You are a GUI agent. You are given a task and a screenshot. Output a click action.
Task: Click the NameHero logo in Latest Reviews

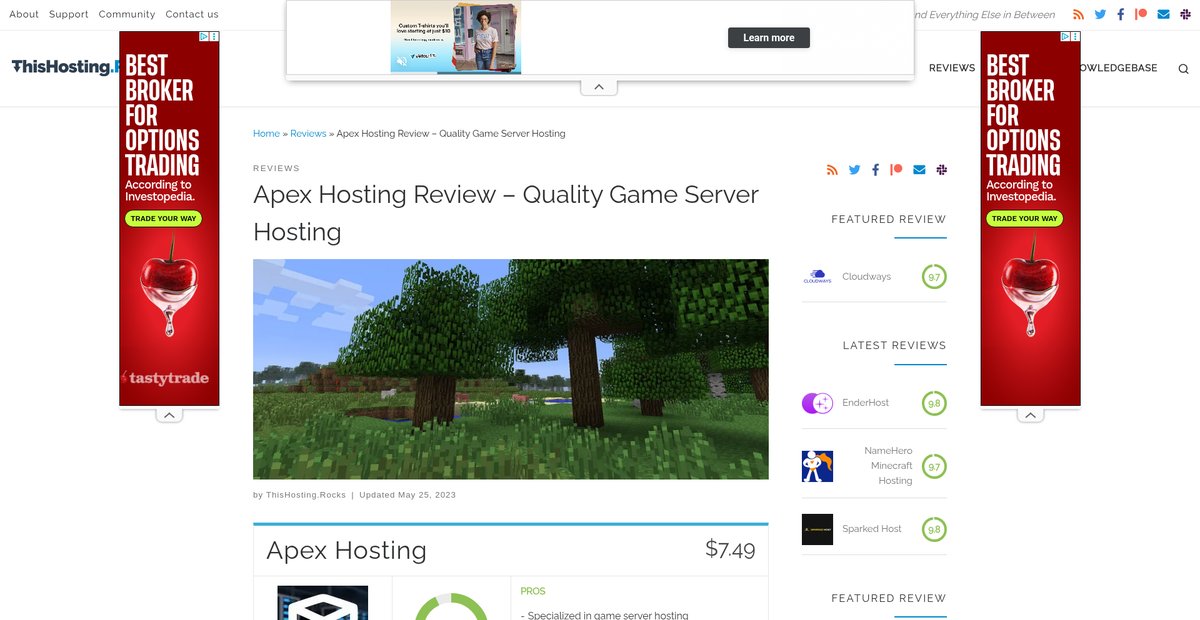(x=817, y=466)
